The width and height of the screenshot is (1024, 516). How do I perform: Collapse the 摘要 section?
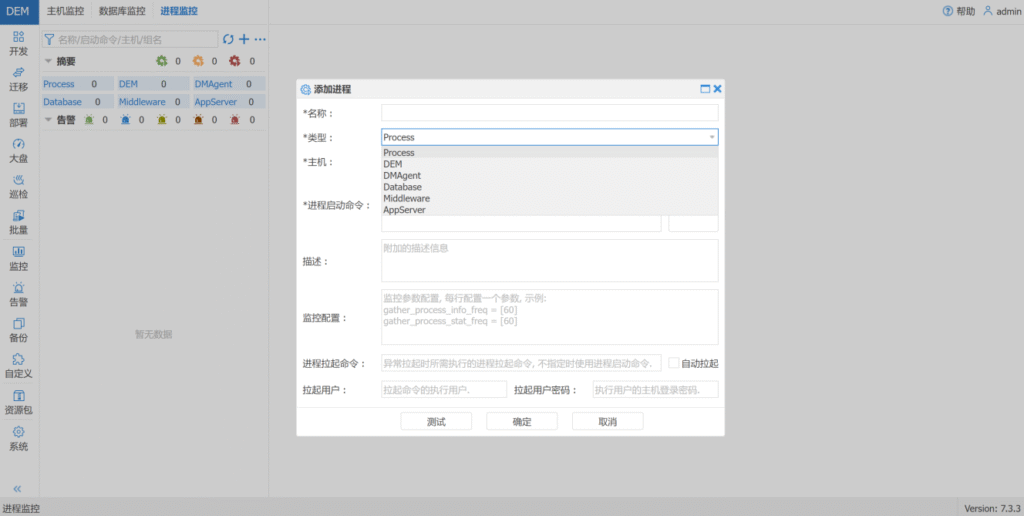pyautogui.click(x=48, y=61)
